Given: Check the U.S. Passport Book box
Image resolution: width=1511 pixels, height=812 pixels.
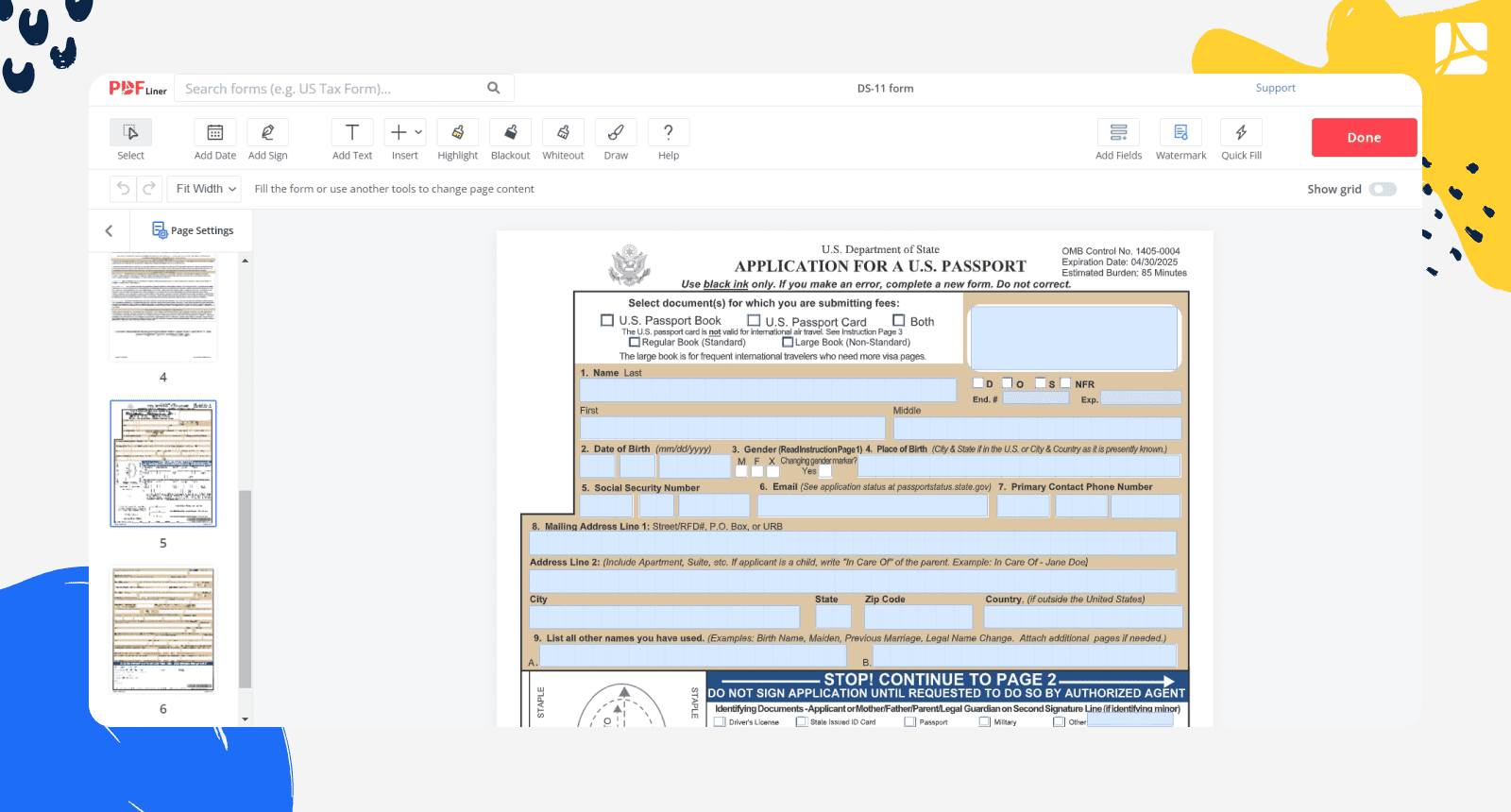Looking at the screenshot, I should click(x=607, y=321).
